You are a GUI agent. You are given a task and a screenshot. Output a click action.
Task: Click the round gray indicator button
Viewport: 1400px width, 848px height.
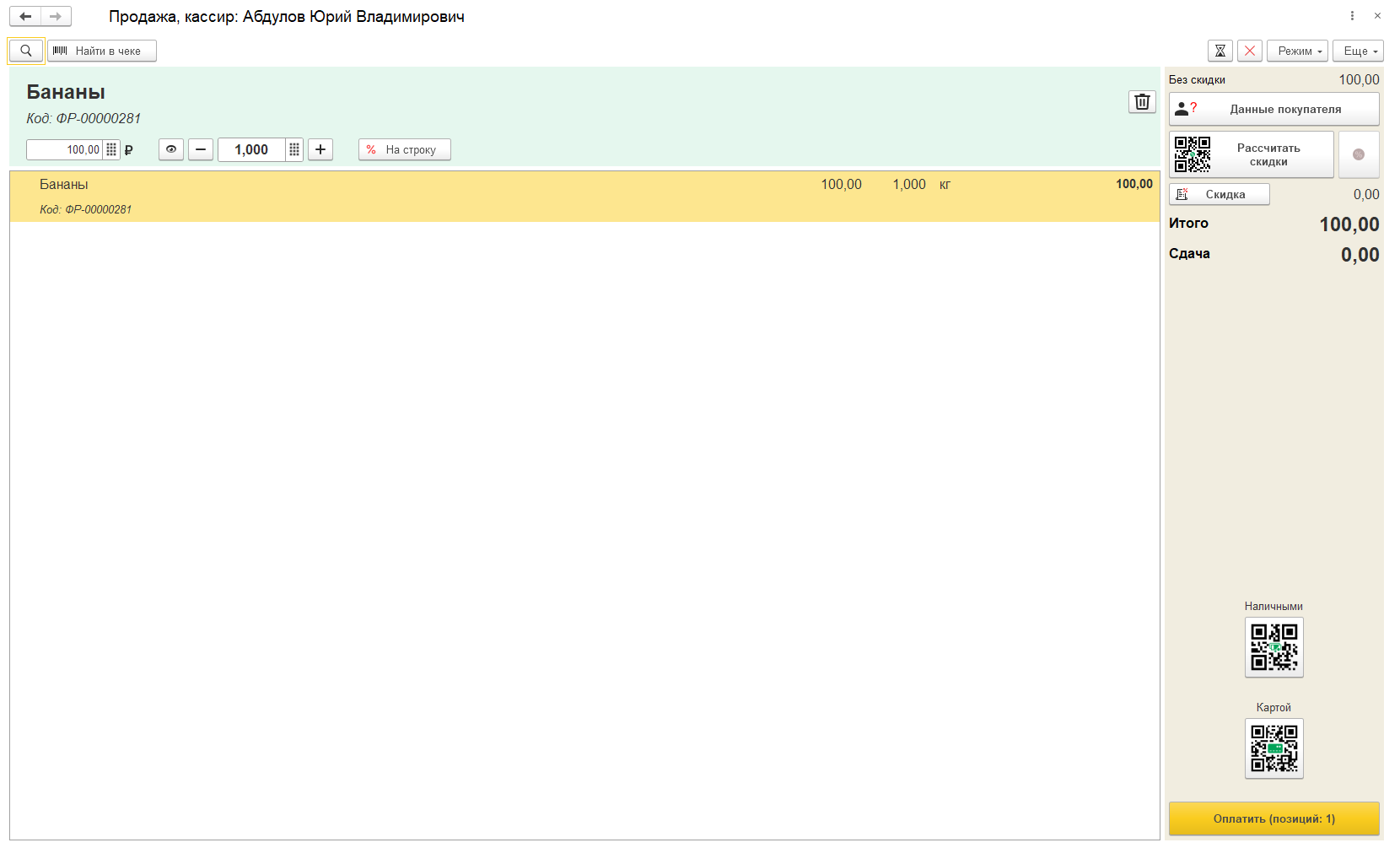tap(1359, 154)
